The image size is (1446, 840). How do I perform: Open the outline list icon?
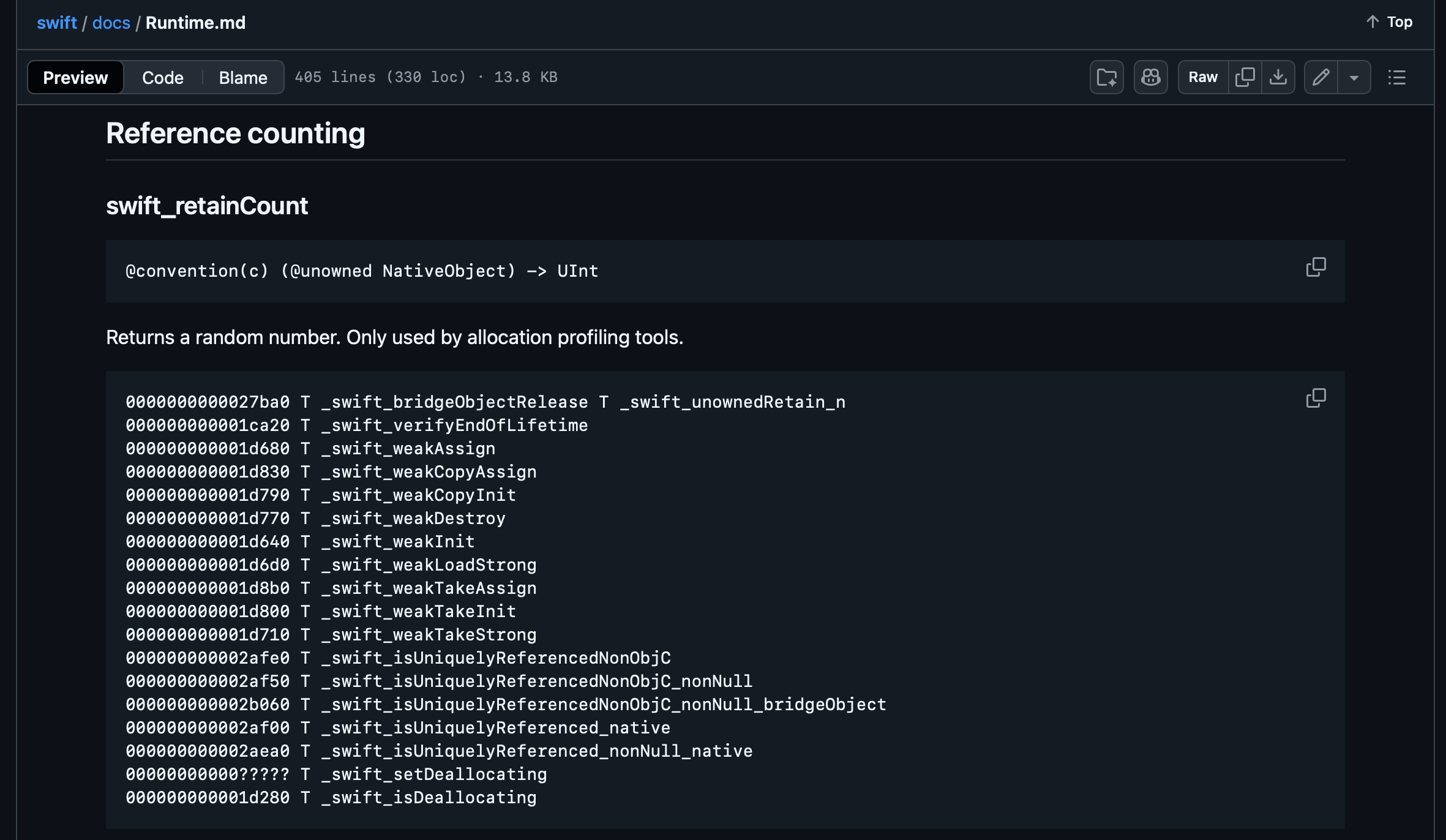(1396, 77)
